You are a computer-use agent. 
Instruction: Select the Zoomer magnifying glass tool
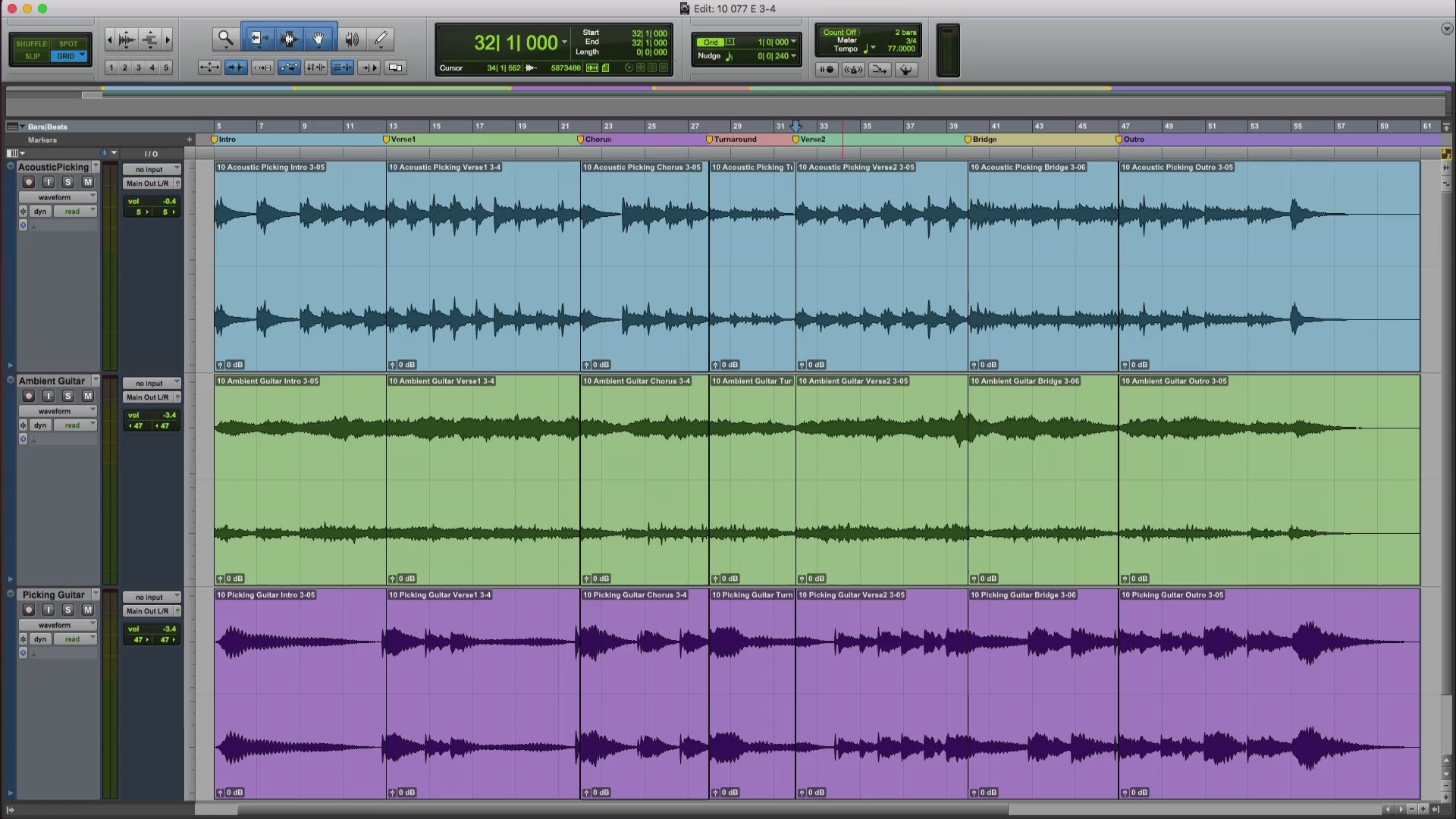tap(225, 38)
